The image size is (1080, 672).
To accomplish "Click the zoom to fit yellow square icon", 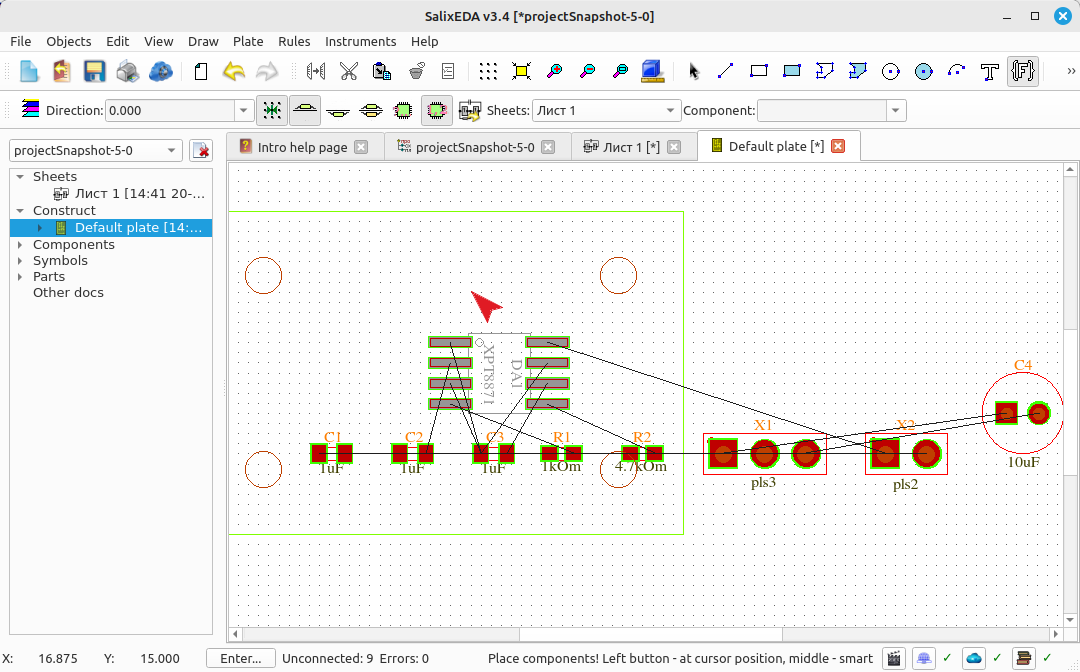I will tap(521, 71).
